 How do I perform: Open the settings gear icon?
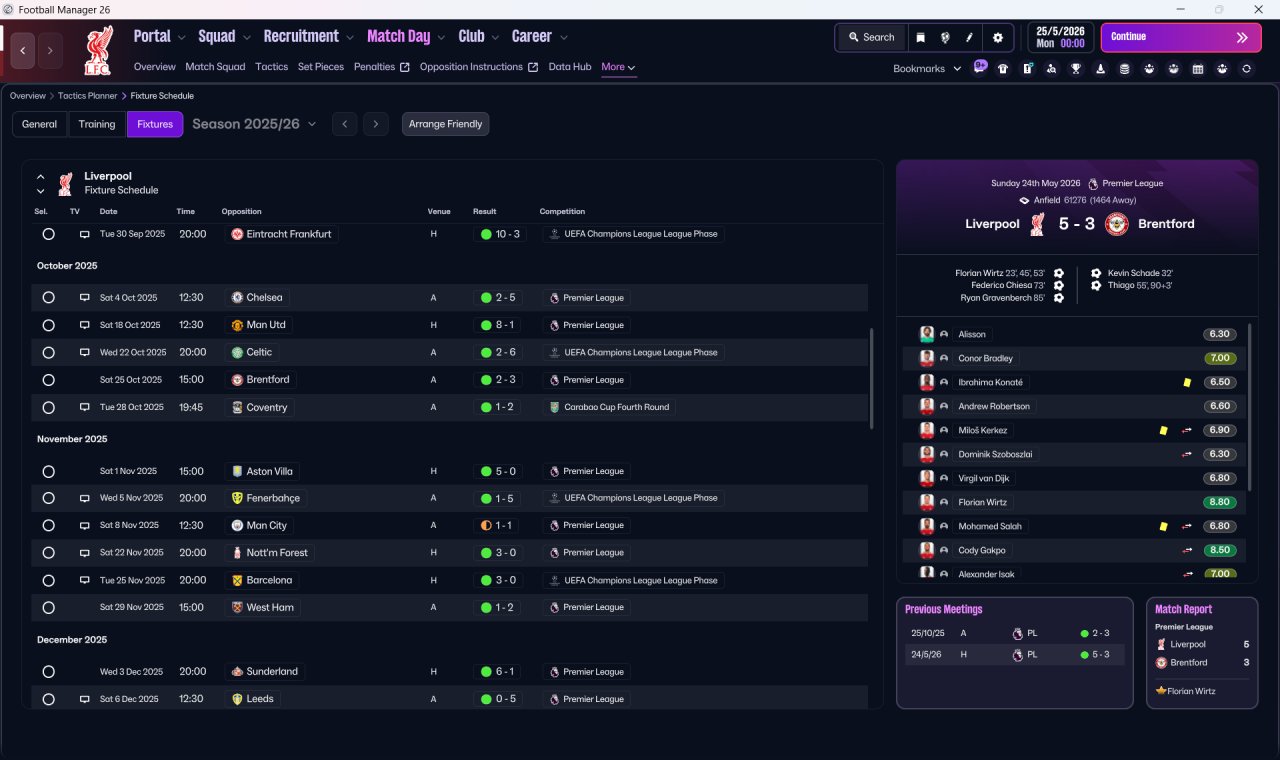[x=997, y=37]
